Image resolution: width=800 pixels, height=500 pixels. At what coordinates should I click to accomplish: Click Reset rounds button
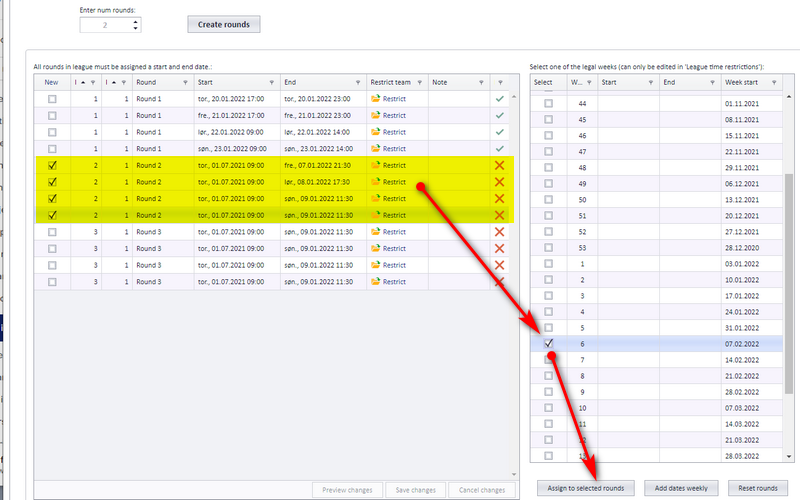758,488
